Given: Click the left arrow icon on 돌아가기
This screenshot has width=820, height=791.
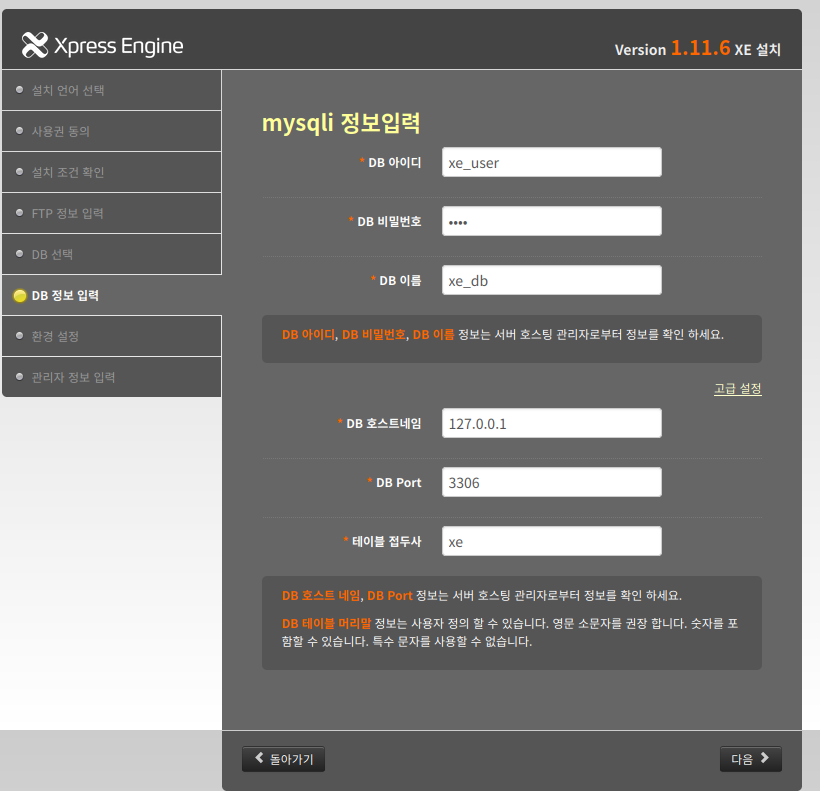Looking at the screenshot, I should pos(259,758).
